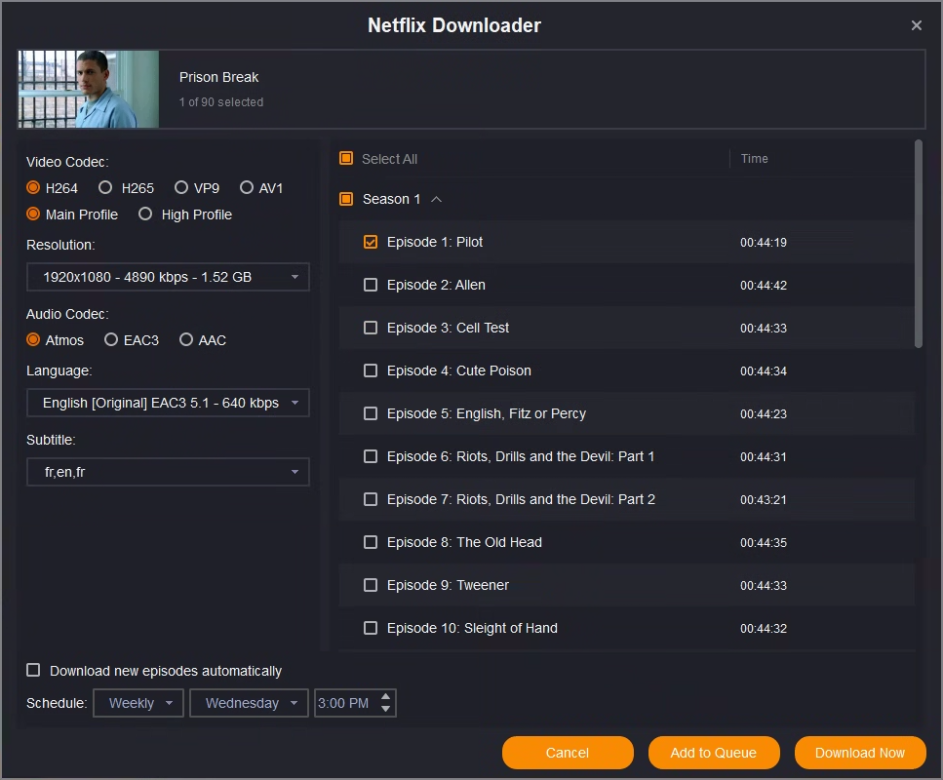
Task: Open the Weekly schedule dropdown
Action: (x=139, y=703)
